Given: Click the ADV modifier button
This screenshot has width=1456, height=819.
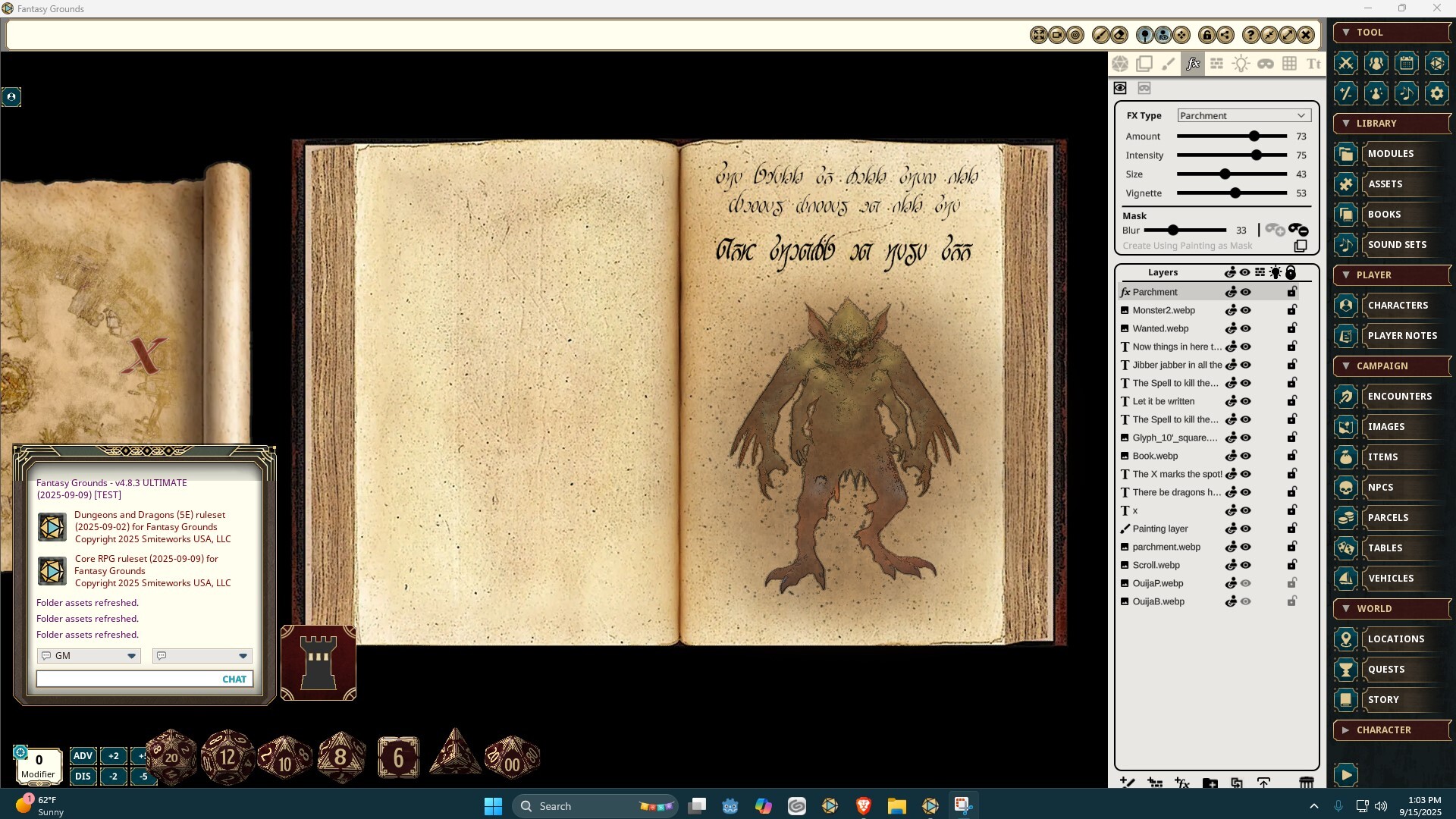Looking at the screenshot, I should tap(83, 756).
